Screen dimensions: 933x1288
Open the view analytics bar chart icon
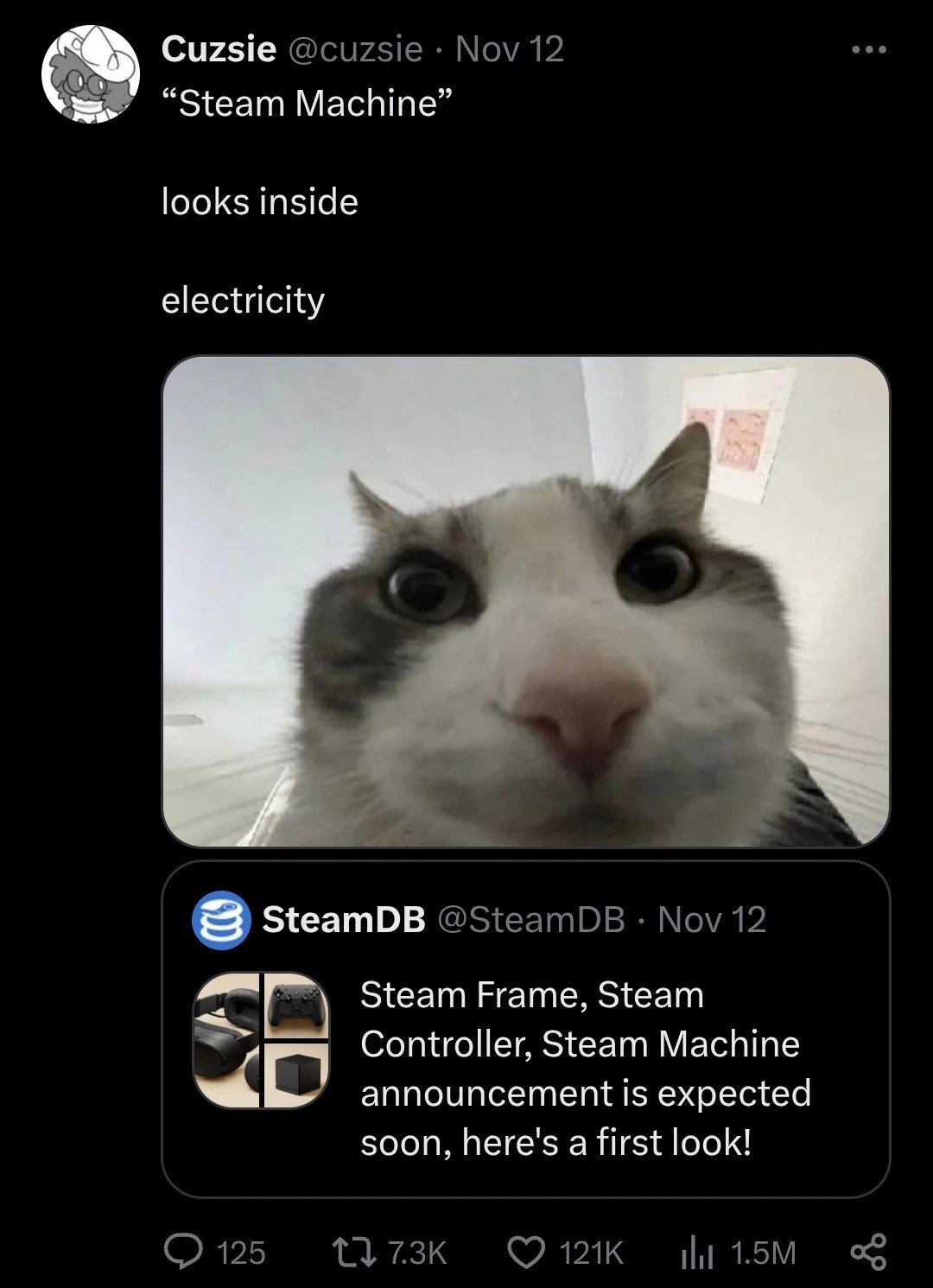[696, 1252]
